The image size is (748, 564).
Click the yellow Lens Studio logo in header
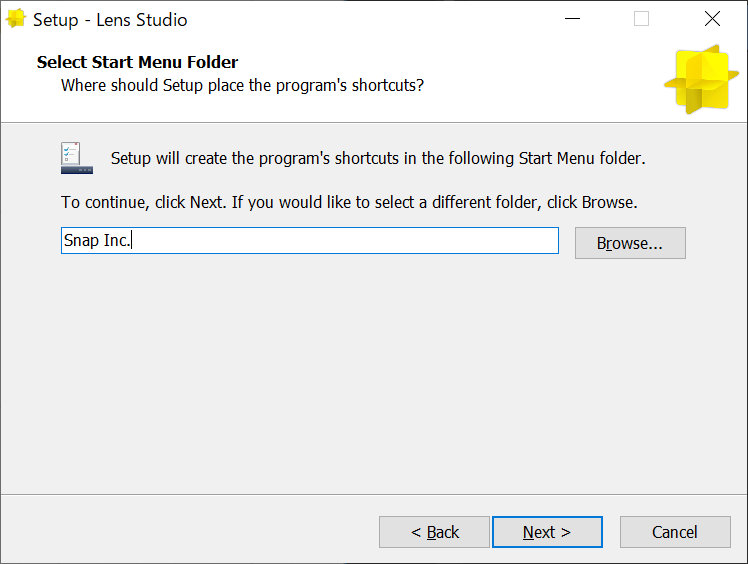coord(701,79)
